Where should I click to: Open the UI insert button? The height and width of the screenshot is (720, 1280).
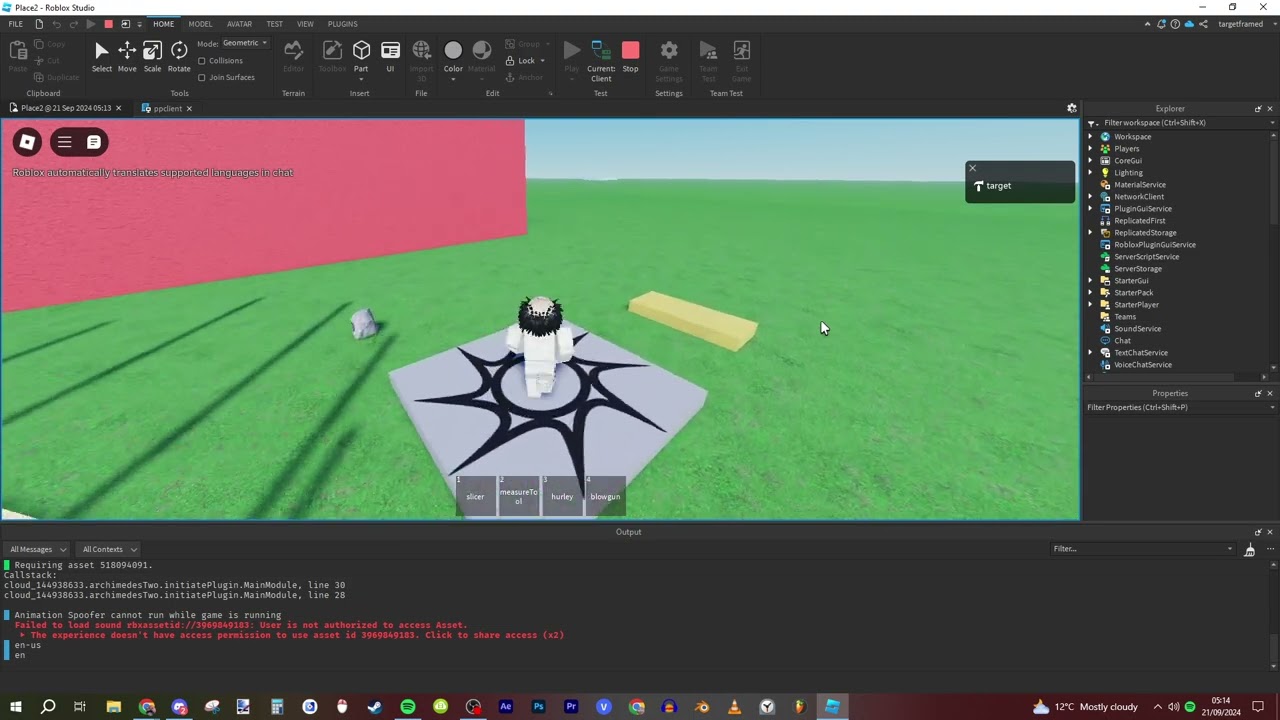click(390, 57)
